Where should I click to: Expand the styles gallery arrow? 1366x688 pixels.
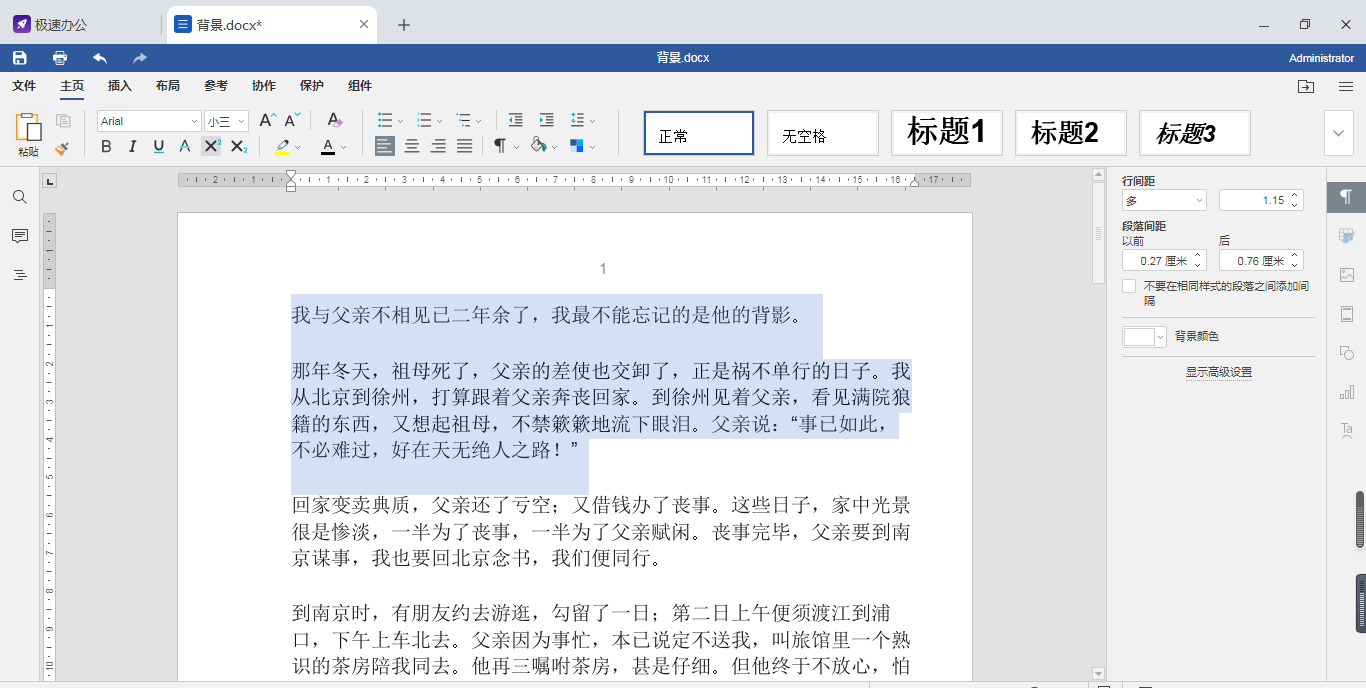click(x=1339, y=133)
